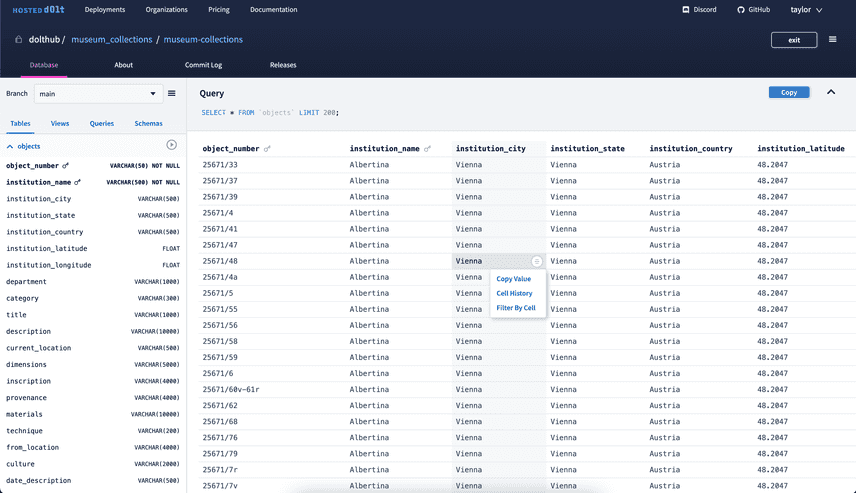Click the materials column in sidebar

[24, 414]
